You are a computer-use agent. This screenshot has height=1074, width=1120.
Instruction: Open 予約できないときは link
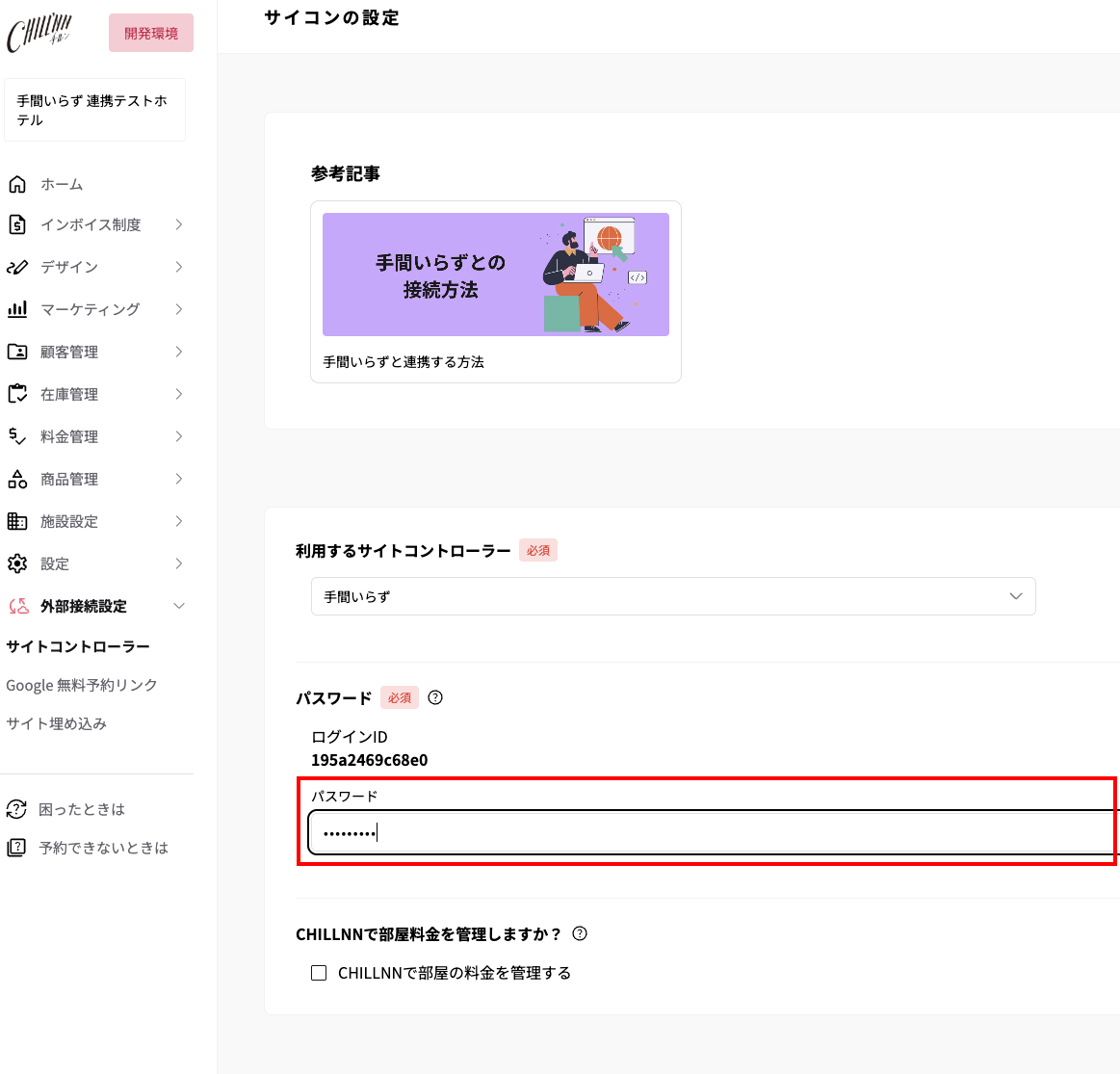pos(104,848)
